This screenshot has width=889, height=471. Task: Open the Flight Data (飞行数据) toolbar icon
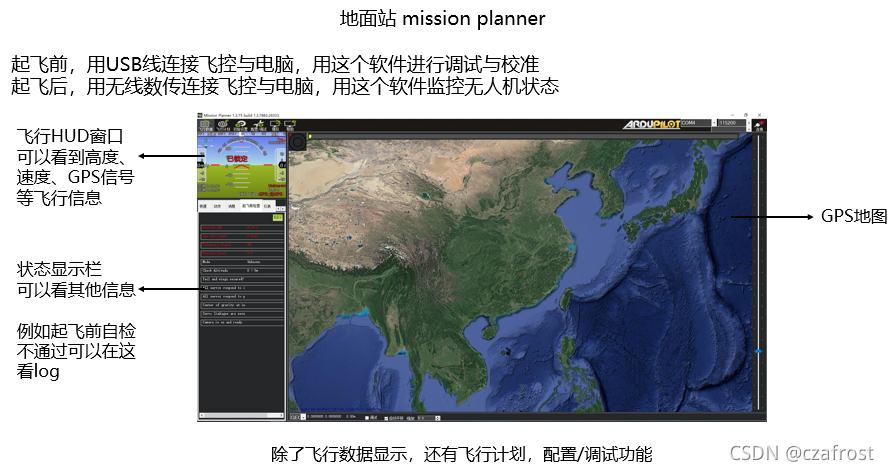(205, 125)
